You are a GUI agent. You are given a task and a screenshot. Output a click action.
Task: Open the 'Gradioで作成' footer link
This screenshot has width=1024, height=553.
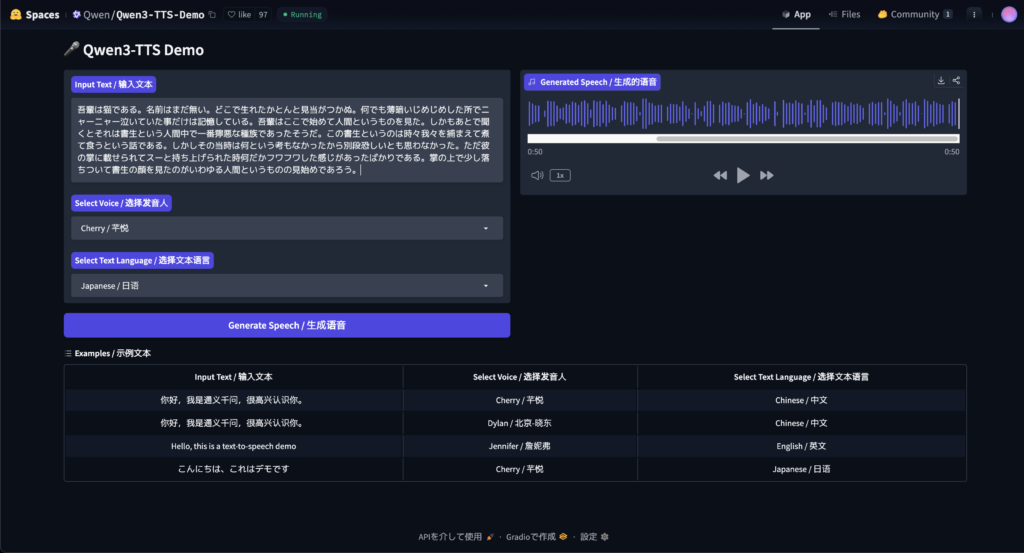(x=536, y=537)
